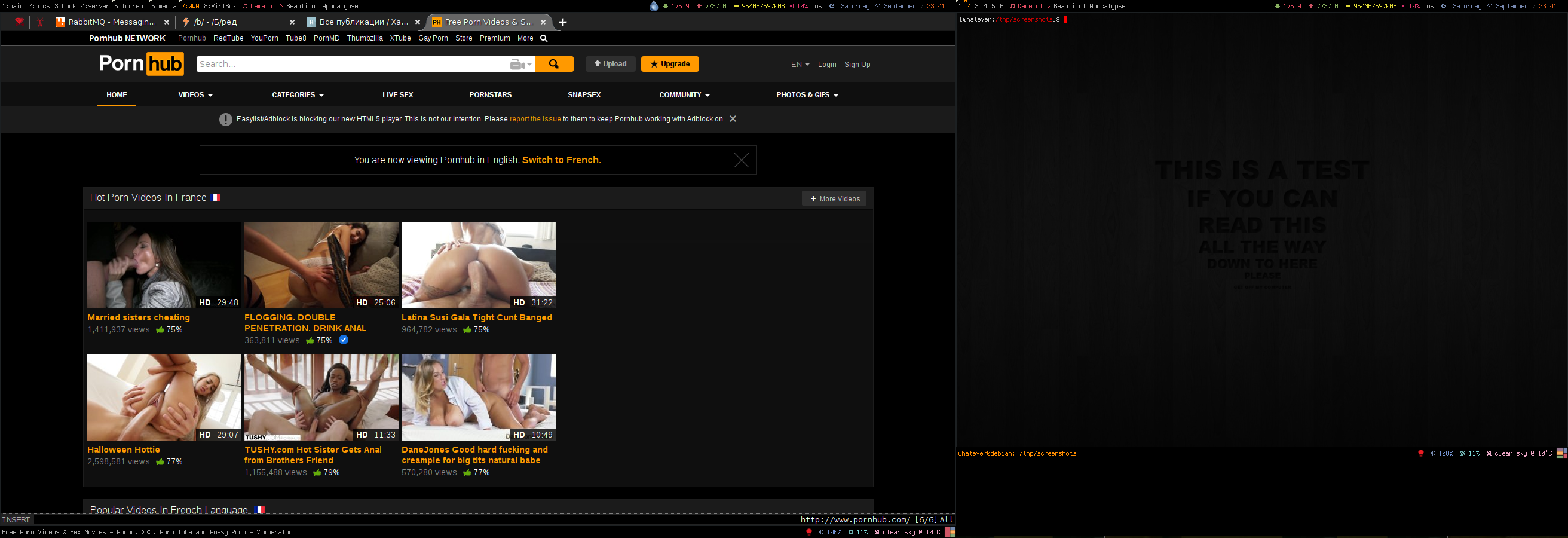
Task: Click the Login link
Action: tap(826, 65)
